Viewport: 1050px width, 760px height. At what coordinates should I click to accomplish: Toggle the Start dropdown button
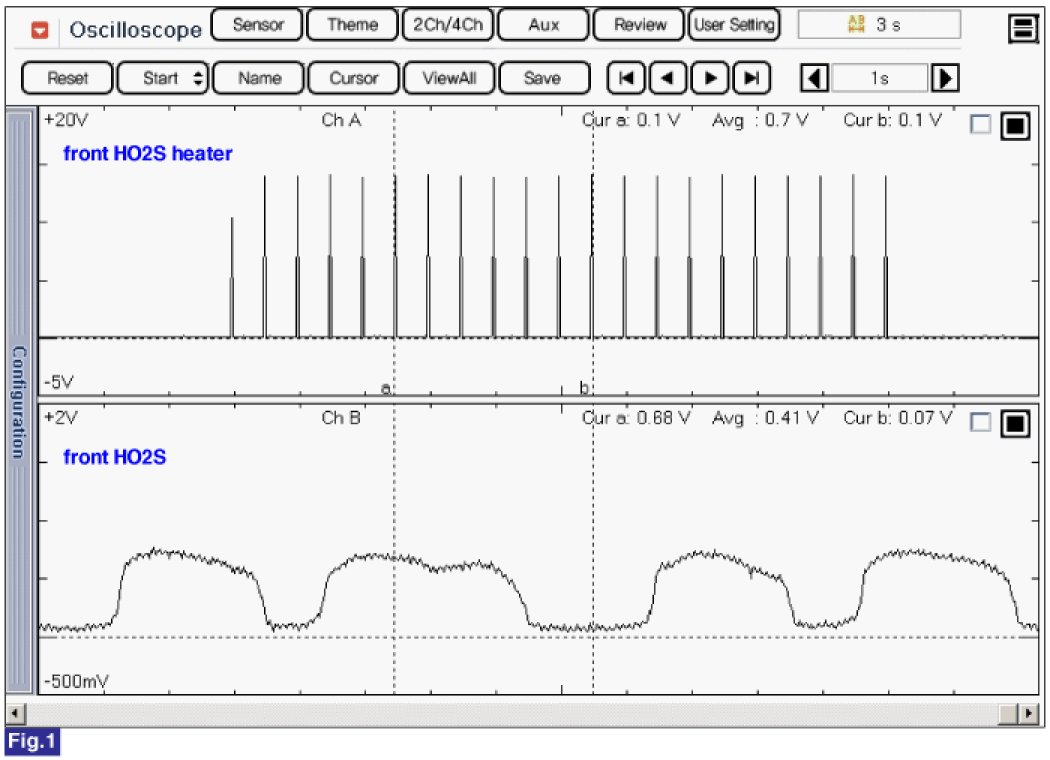point(163,78)
